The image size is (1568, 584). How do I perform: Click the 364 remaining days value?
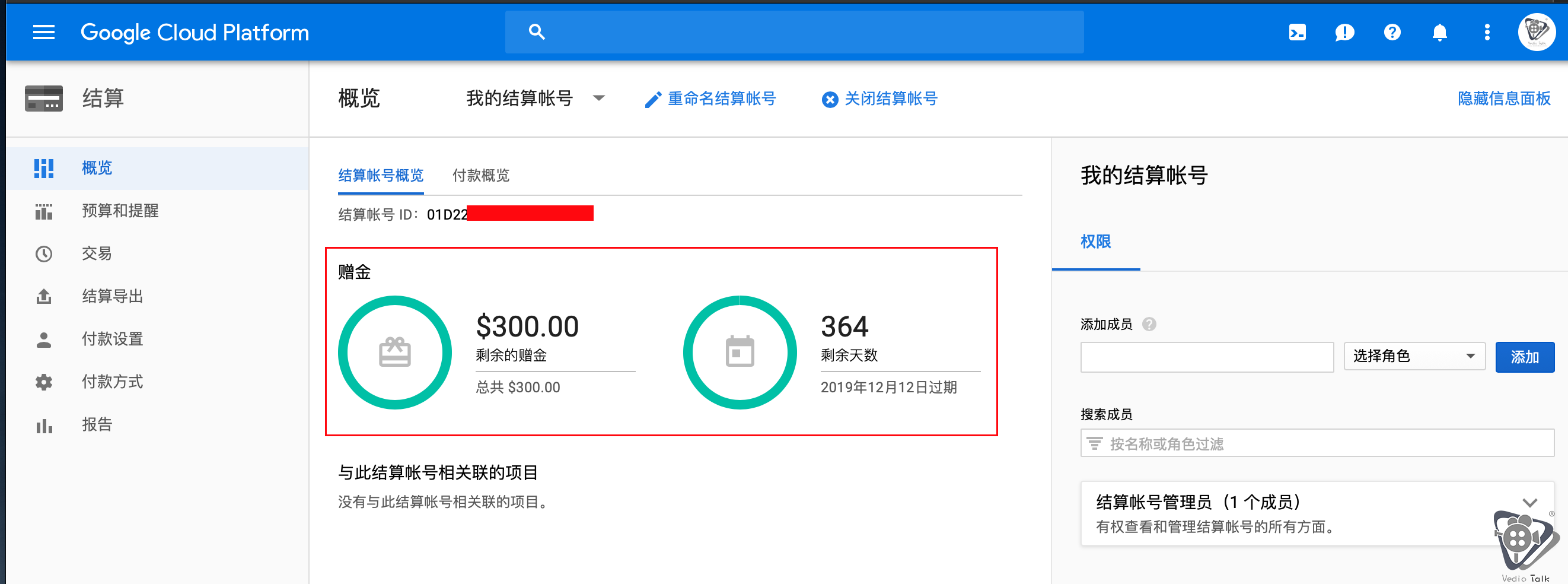(845, 326)
